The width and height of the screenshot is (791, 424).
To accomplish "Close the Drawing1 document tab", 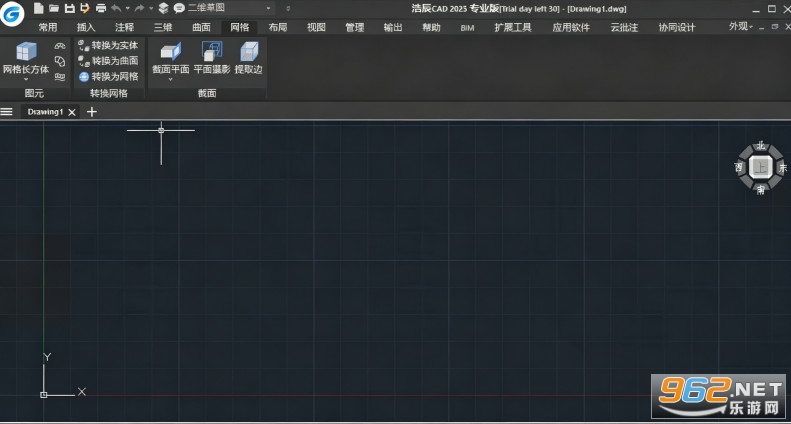I will [72, 113].
